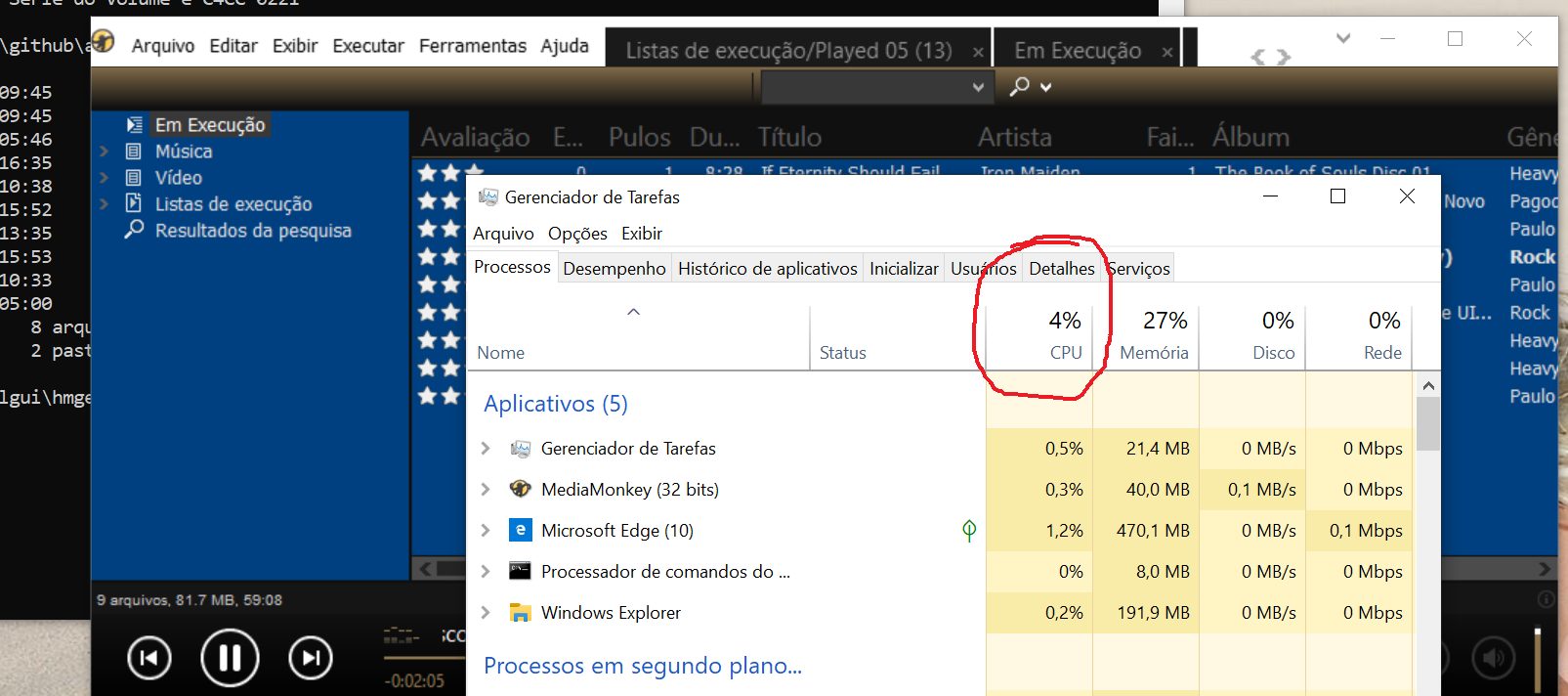Open Resultados da pesquisa tree node
This screenshot has height=696, width=1568.
click(x=253, y=231)
